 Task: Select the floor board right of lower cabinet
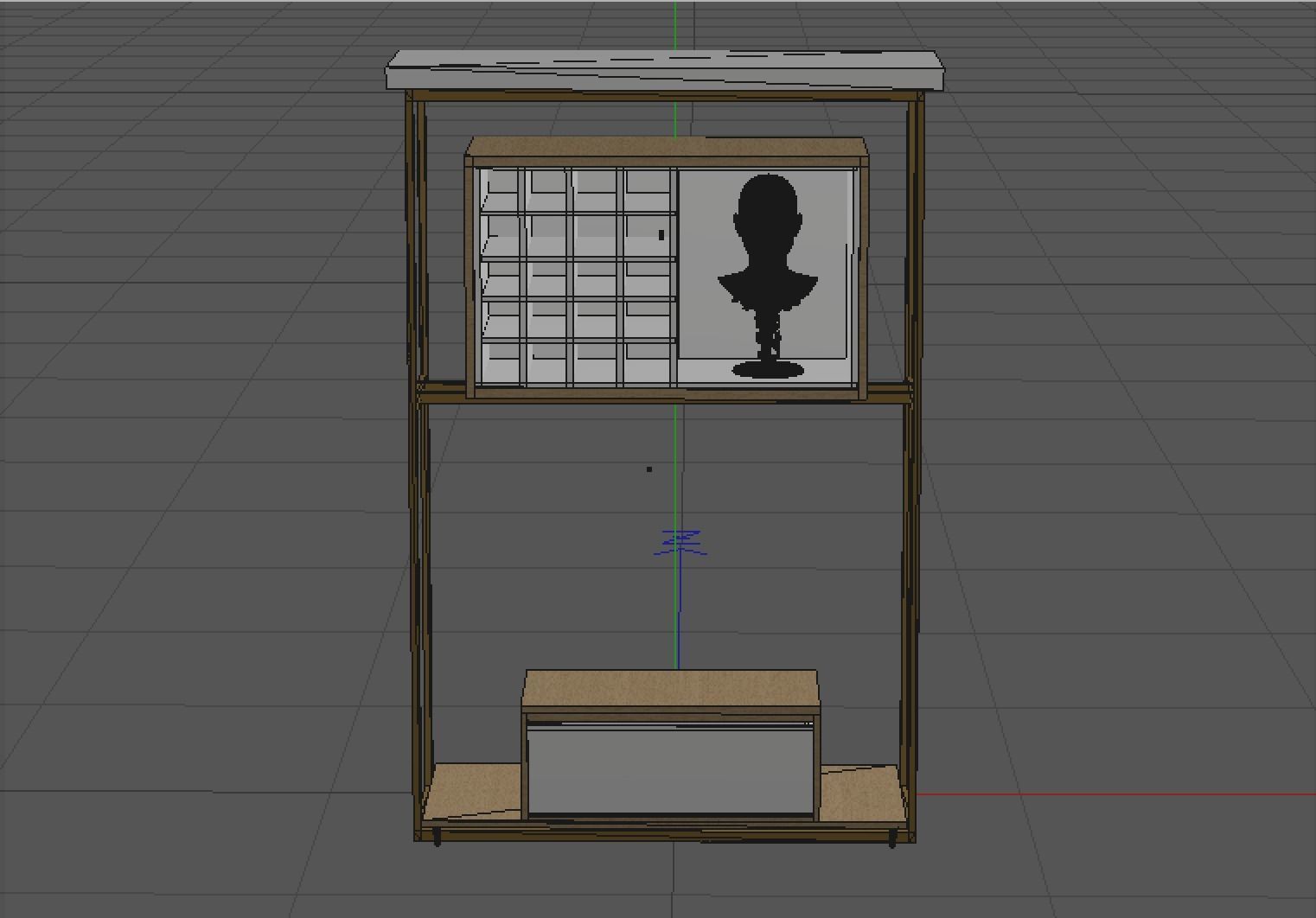[x=863, y=794]
